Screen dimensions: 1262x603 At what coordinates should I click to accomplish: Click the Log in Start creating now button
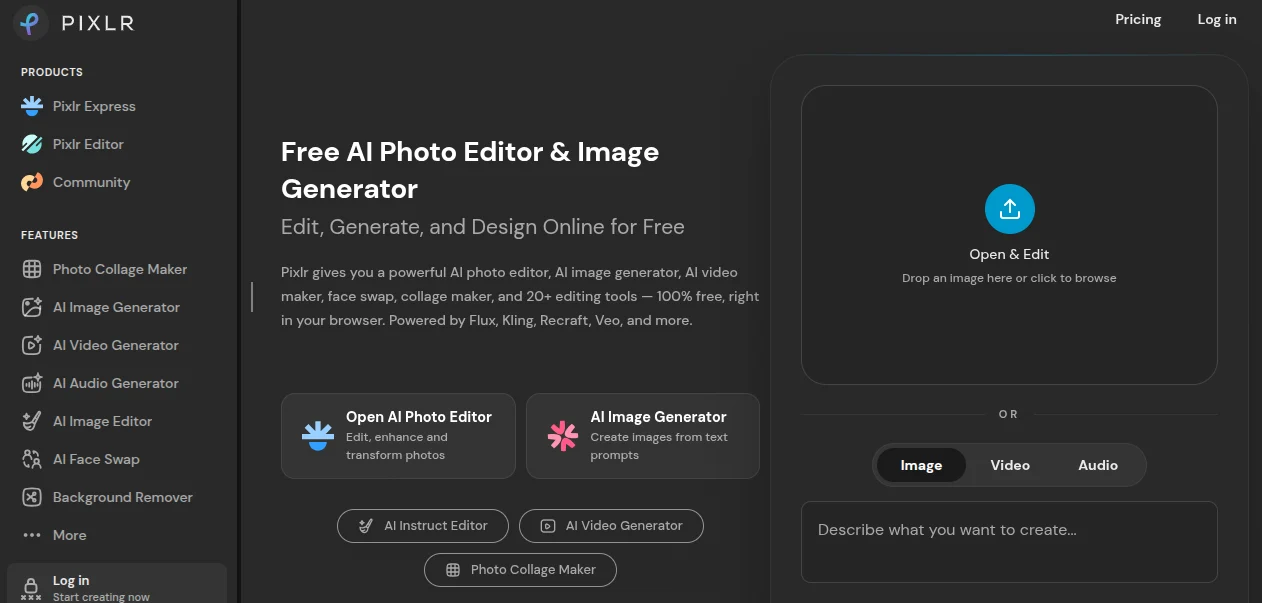(117, 584)
